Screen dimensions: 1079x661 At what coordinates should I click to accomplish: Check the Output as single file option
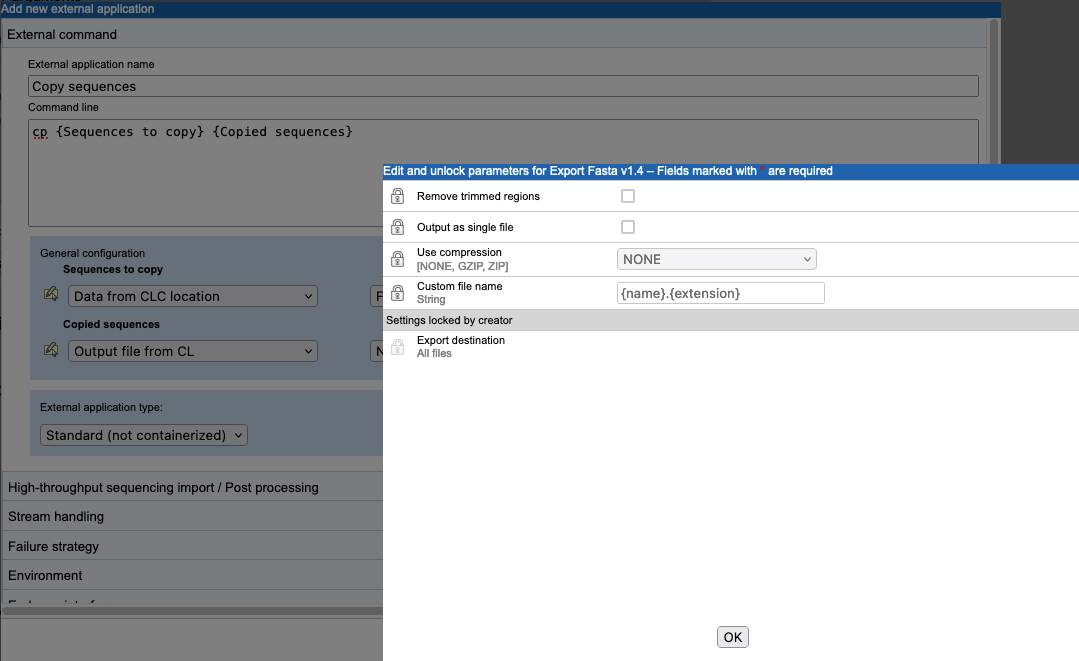point(628,227)
